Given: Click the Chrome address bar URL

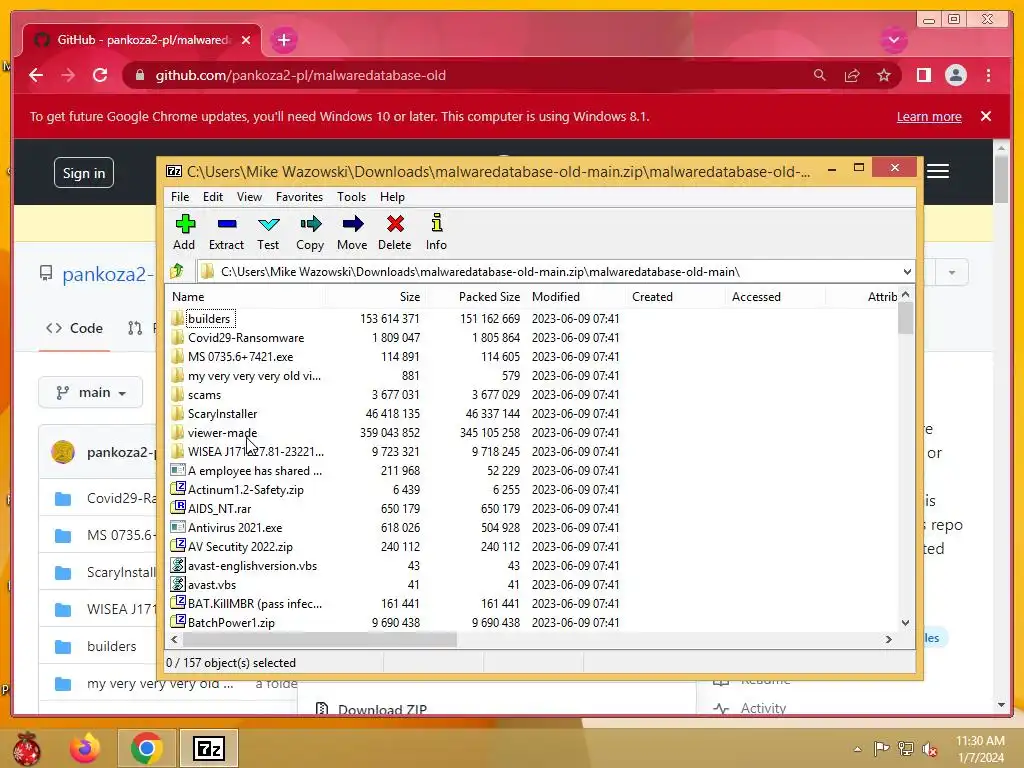Looking at the screenshot, I should (300, 75).
